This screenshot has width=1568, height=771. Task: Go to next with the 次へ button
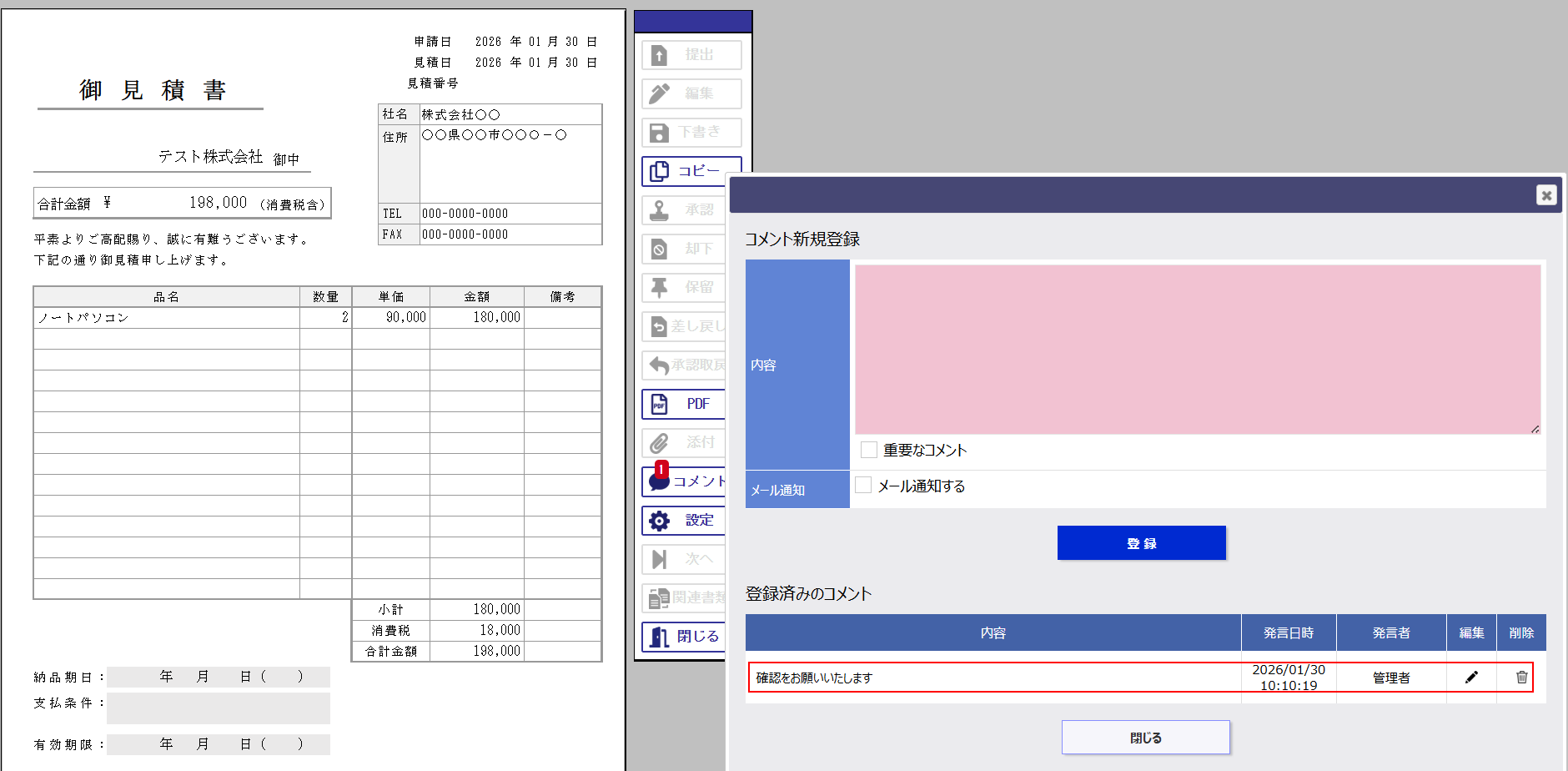pyautogui.click(x=684, y=559)
